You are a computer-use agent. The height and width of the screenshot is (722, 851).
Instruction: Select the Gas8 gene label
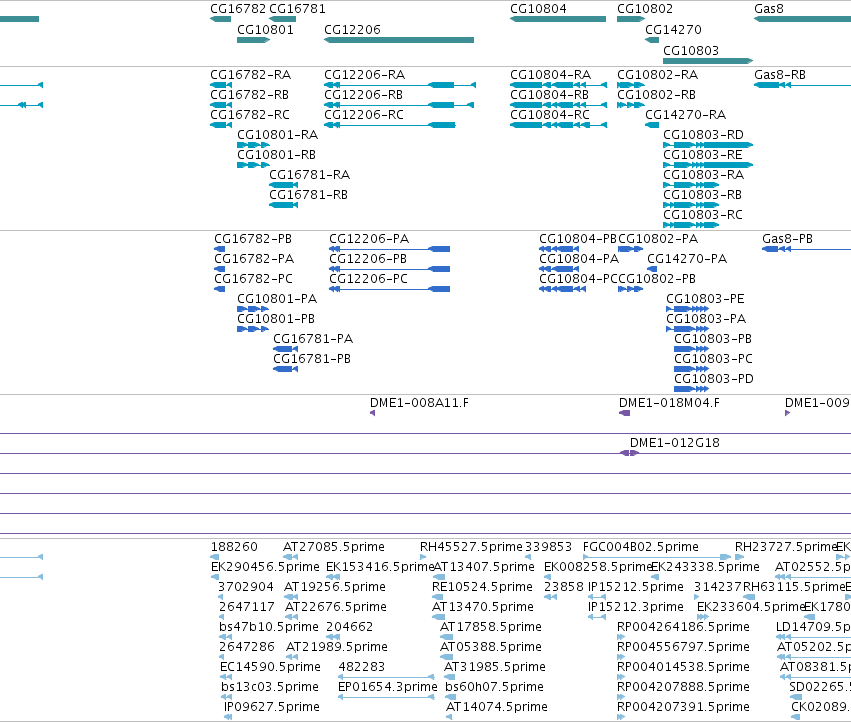click(769, 9)
